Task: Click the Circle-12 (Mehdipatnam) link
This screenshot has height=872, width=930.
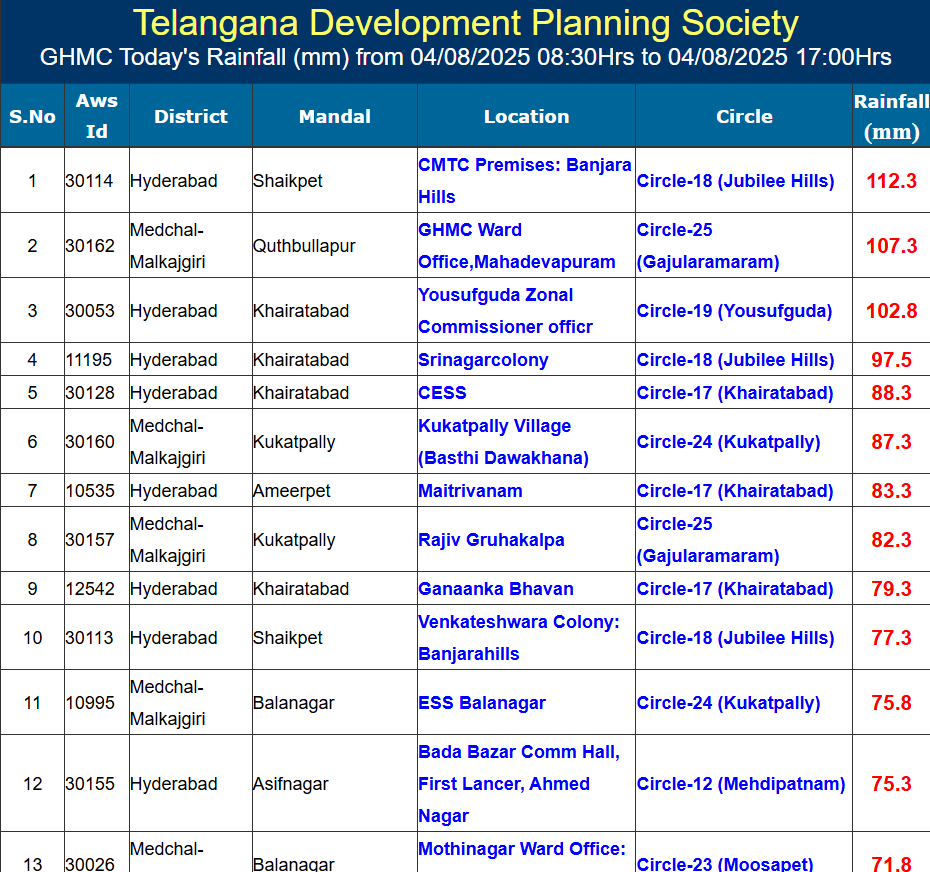Action: [741, 784]
